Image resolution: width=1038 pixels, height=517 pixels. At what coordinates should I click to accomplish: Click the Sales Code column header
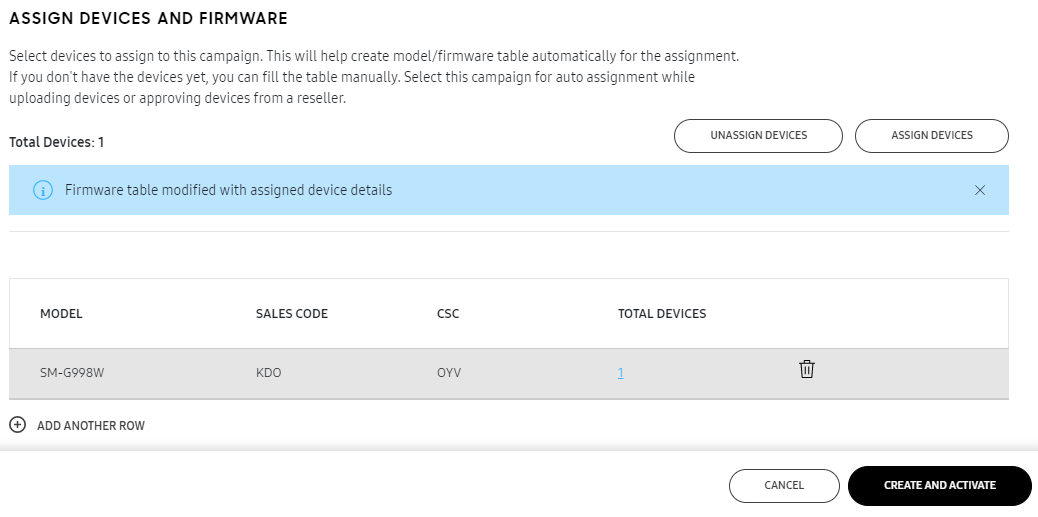(x=291, y=314)
